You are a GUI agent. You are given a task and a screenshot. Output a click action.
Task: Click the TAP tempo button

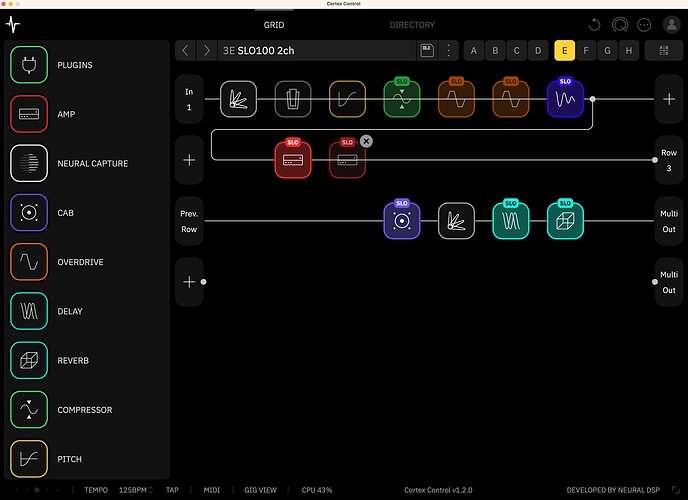click(x=172, y=490)
